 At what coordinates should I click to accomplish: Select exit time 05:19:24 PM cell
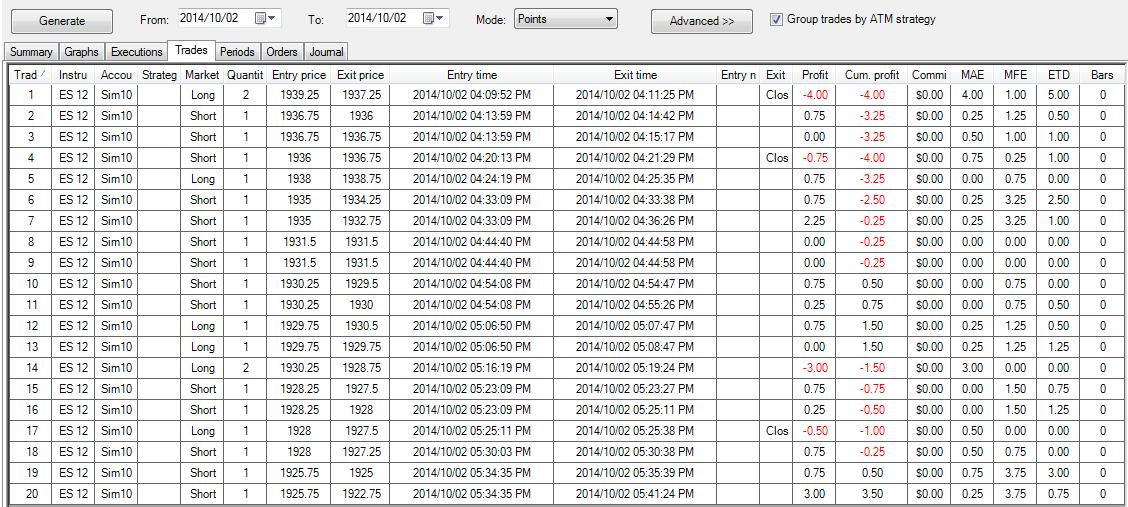[635, 368]
